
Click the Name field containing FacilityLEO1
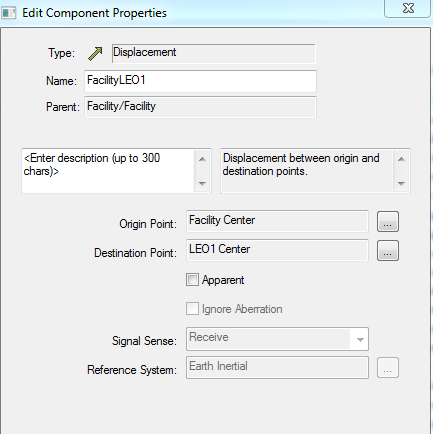pos(200,81)
